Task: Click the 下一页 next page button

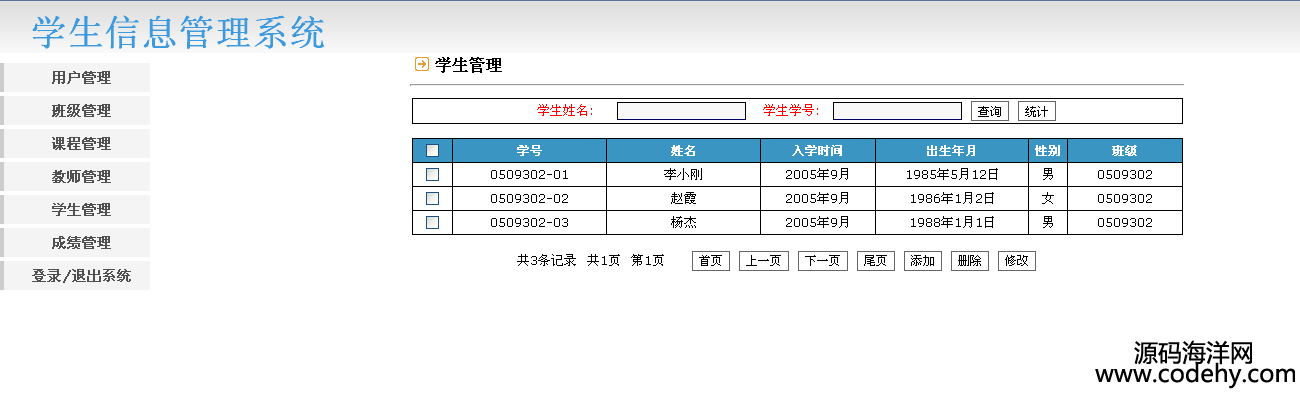Action: [823, 261]
